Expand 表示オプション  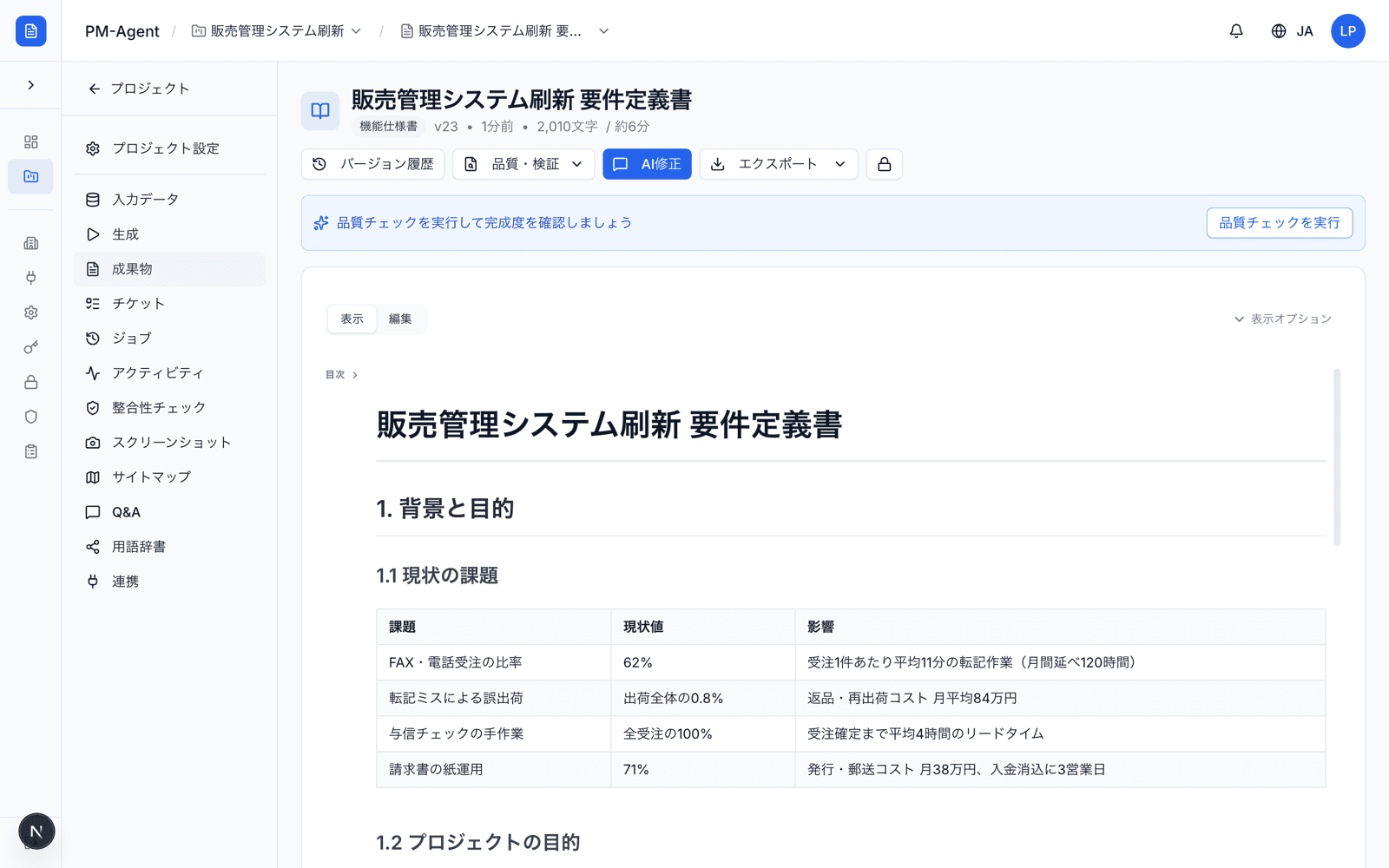[1283, 319]
